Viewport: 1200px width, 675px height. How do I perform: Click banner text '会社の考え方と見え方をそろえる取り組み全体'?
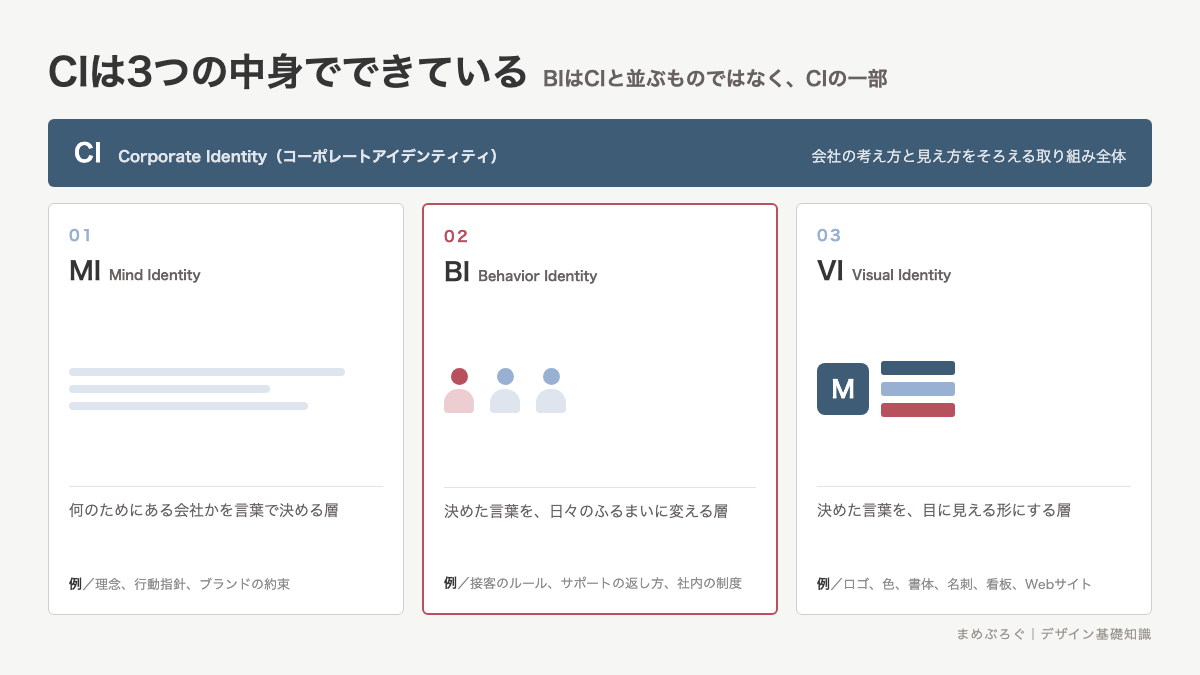point(969,156)
